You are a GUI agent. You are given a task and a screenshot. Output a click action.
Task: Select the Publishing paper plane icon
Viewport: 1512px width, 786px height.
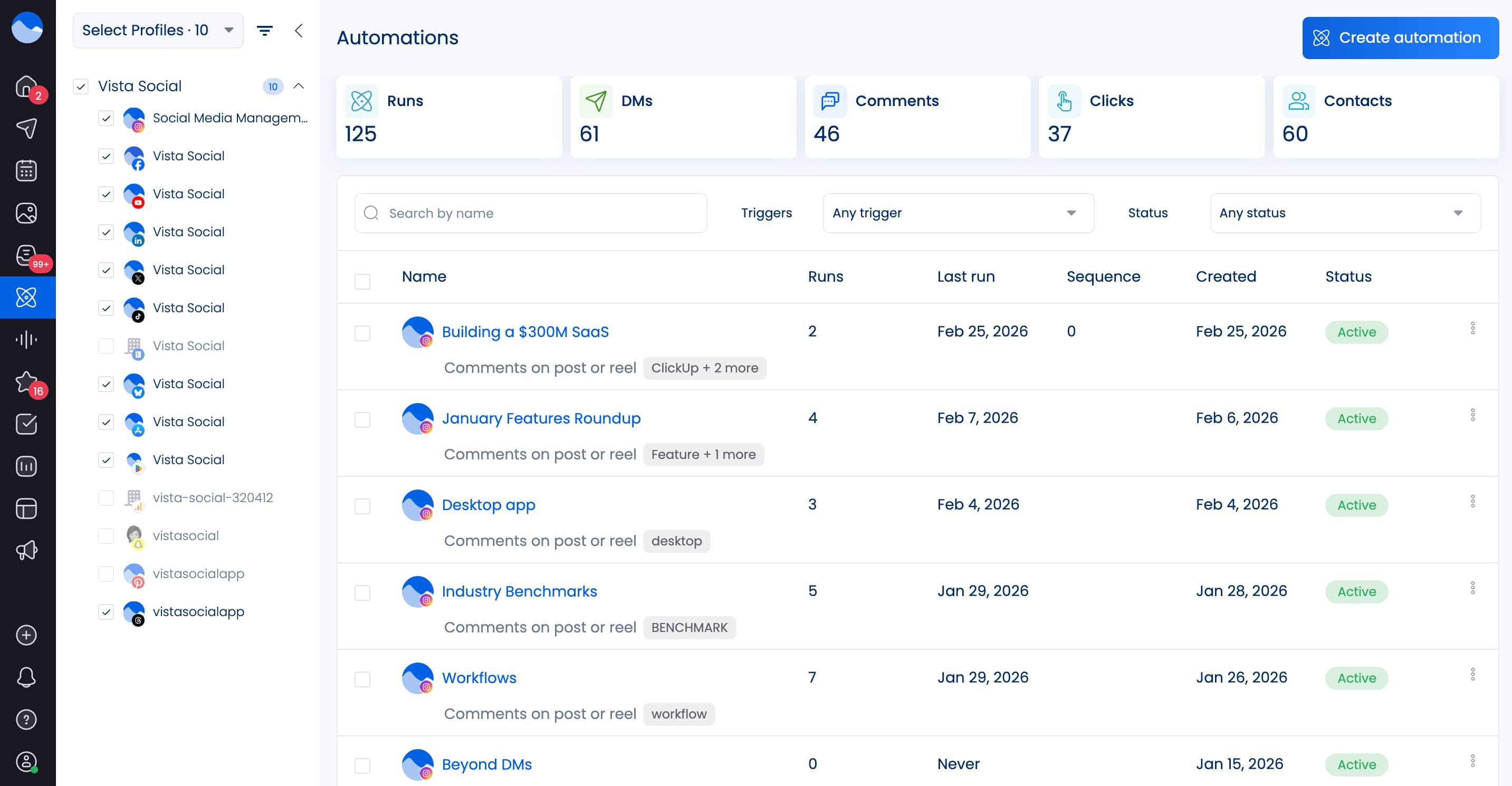27,129
